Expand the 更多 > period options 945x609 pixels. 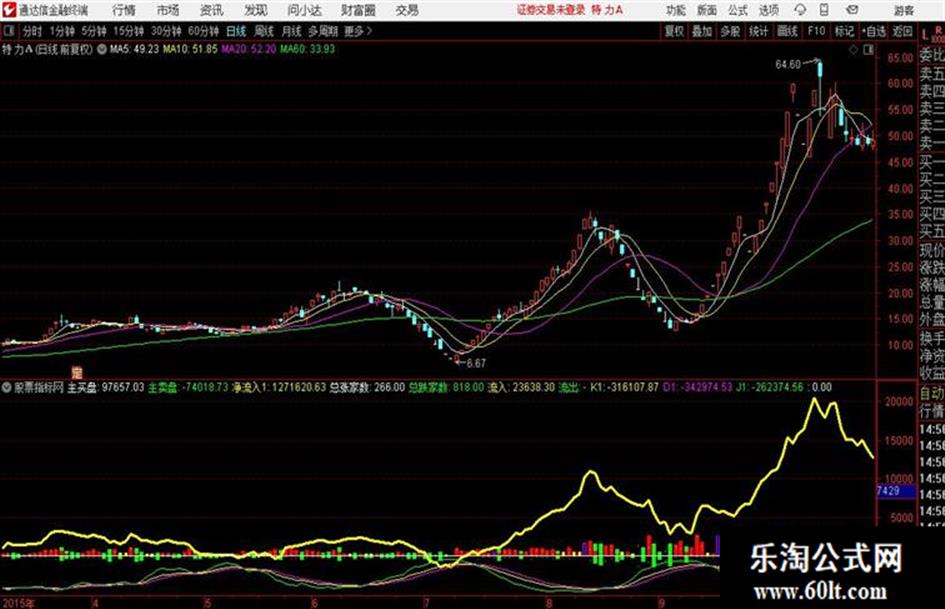[358, 31]
